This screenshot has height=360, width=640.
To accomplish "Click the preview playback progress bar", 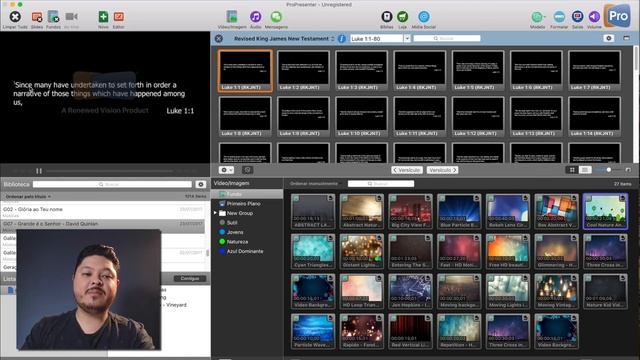I will pos(110,171).
